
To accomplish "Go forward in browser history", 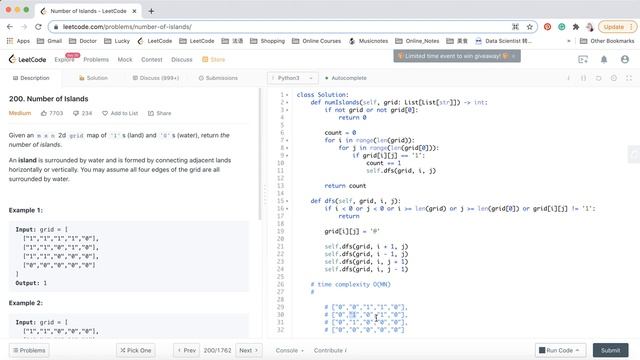I will pos(24,27).
